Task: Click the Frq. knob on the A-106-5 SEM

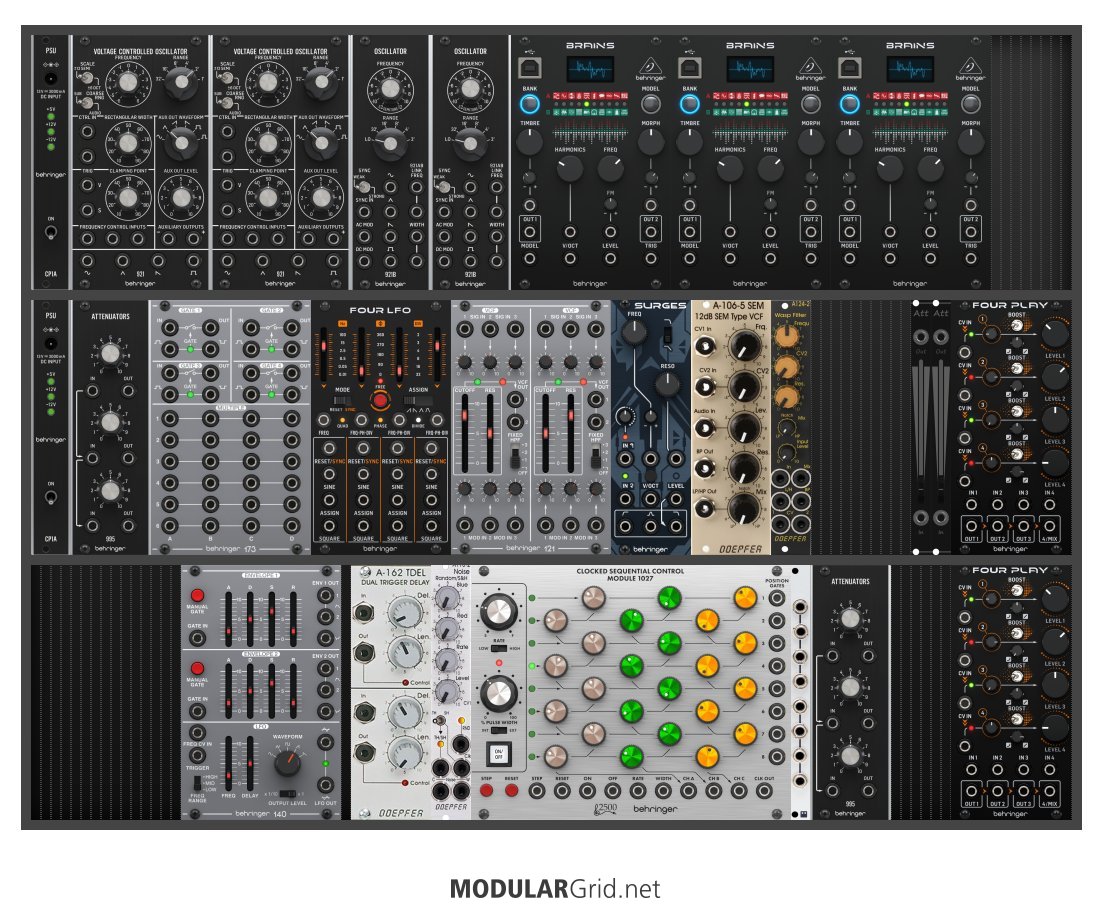Action: point(743,348)
